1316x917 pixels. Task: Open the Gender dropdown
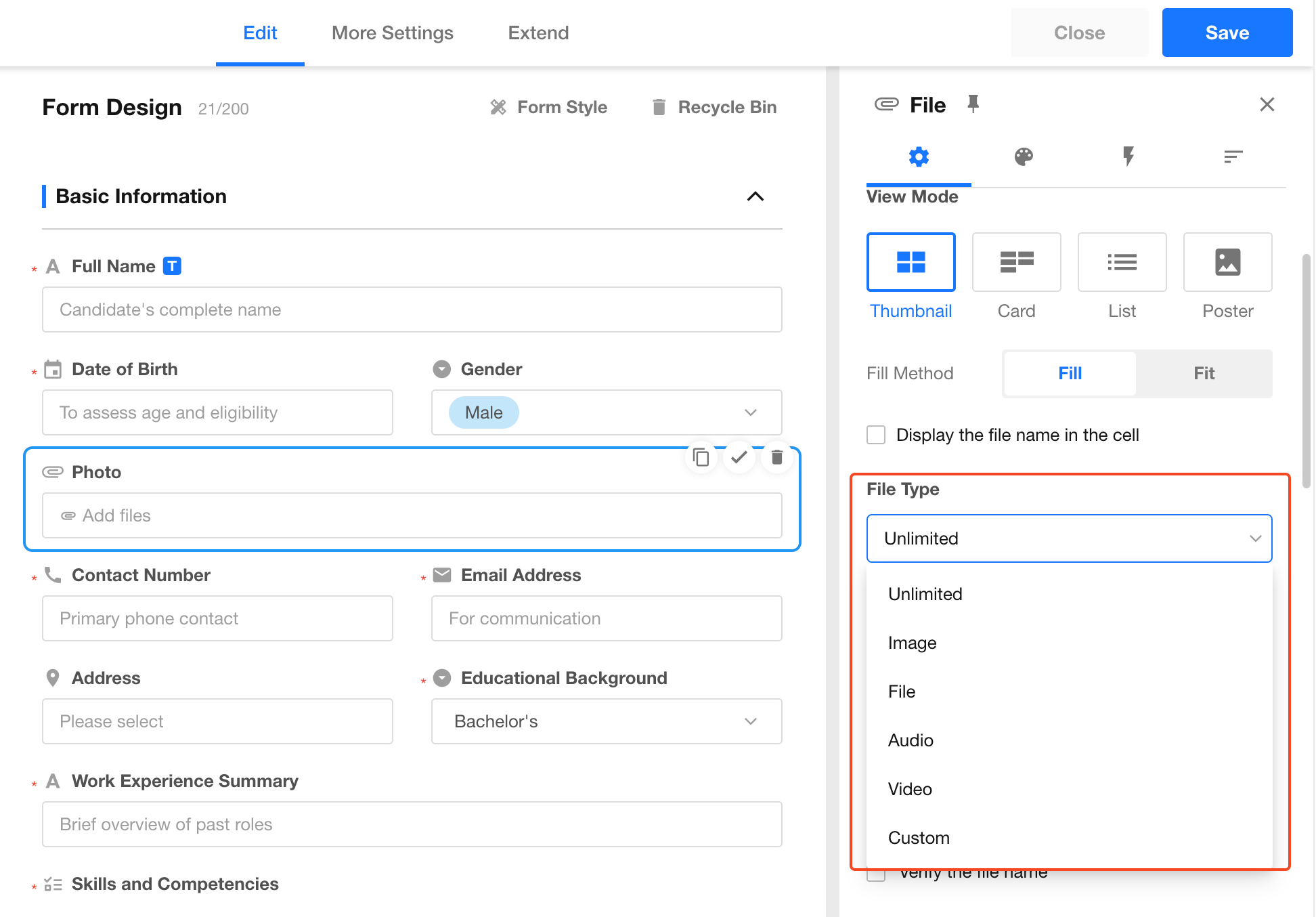pos(607,412)
